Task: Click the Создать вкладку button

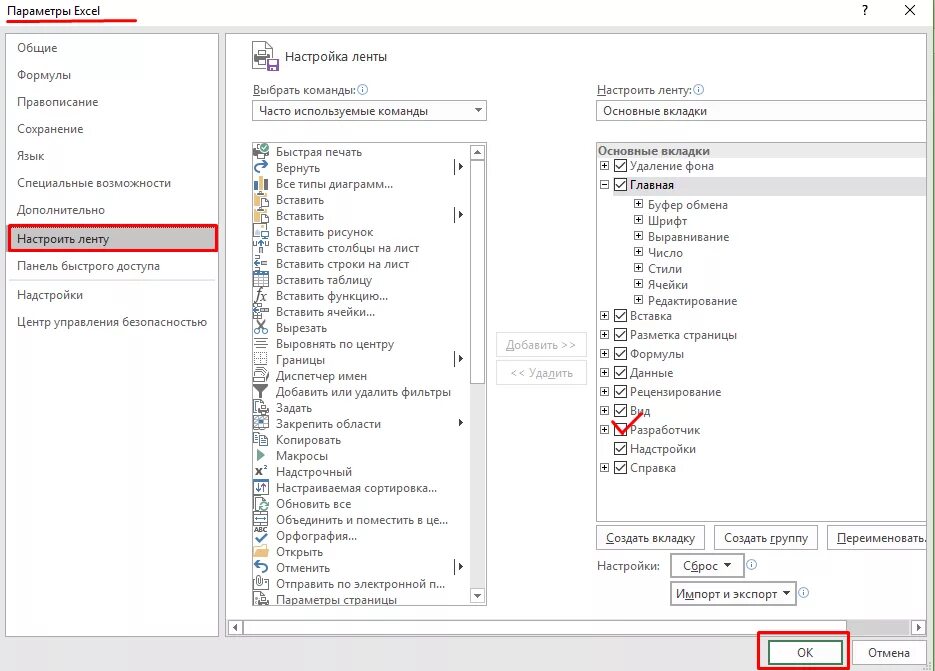Action: 650,538
